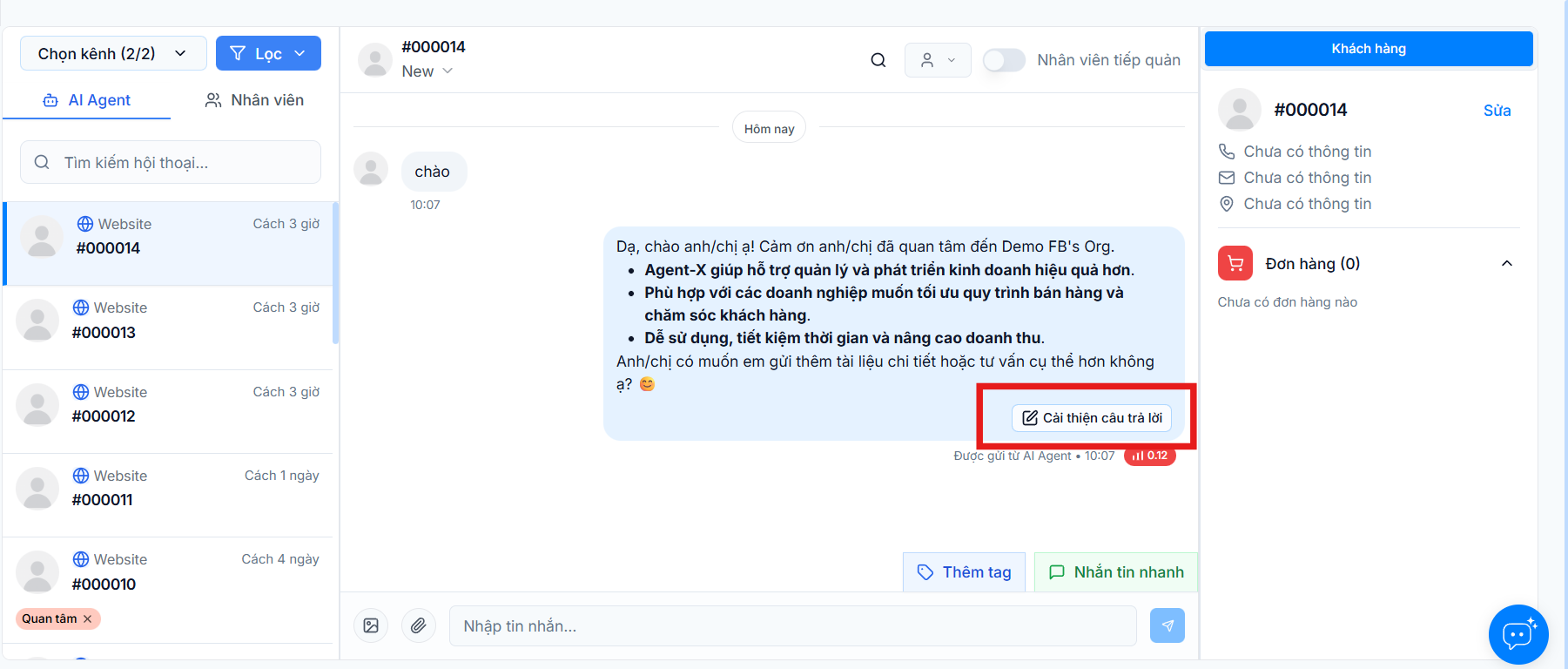
Task: Switch to the Nhân viên tab
Action: pos(254,100)
